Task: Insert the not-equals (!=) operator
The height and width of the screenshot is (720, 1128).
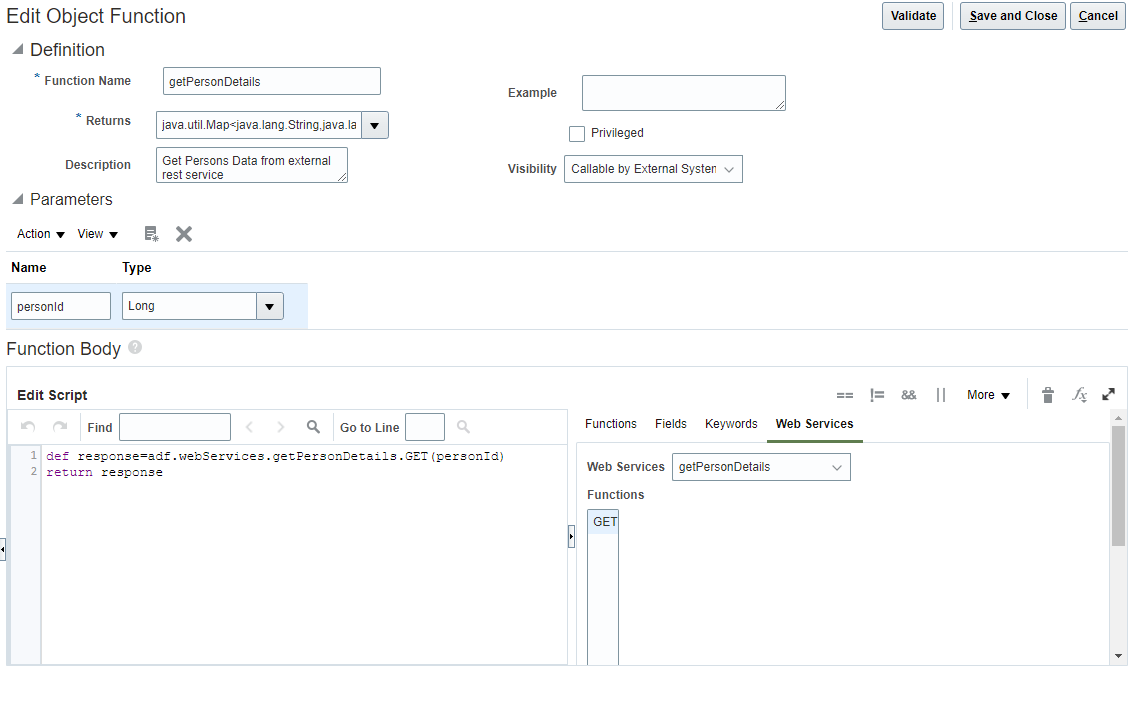Action: [877, 395]
